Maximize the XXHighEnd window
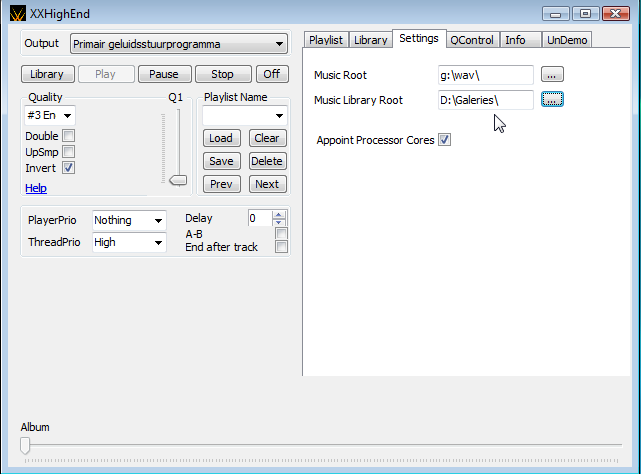This screenshot has height=474, width=641. point(585,14)
